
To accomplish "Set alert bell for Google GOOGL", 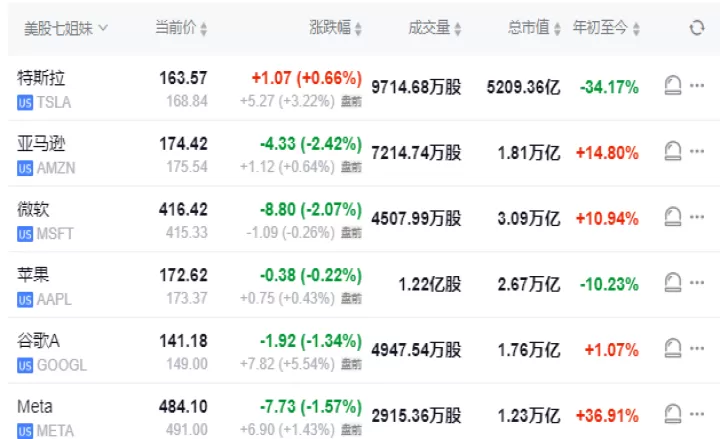I will [x=673, y=348].
